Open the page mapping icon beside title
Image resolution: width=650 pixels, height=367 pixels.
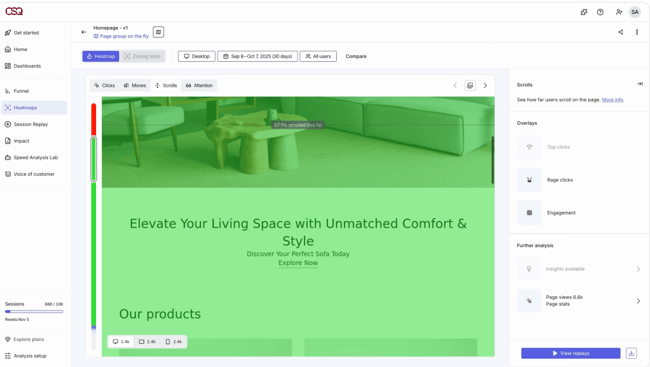(158, 32)
